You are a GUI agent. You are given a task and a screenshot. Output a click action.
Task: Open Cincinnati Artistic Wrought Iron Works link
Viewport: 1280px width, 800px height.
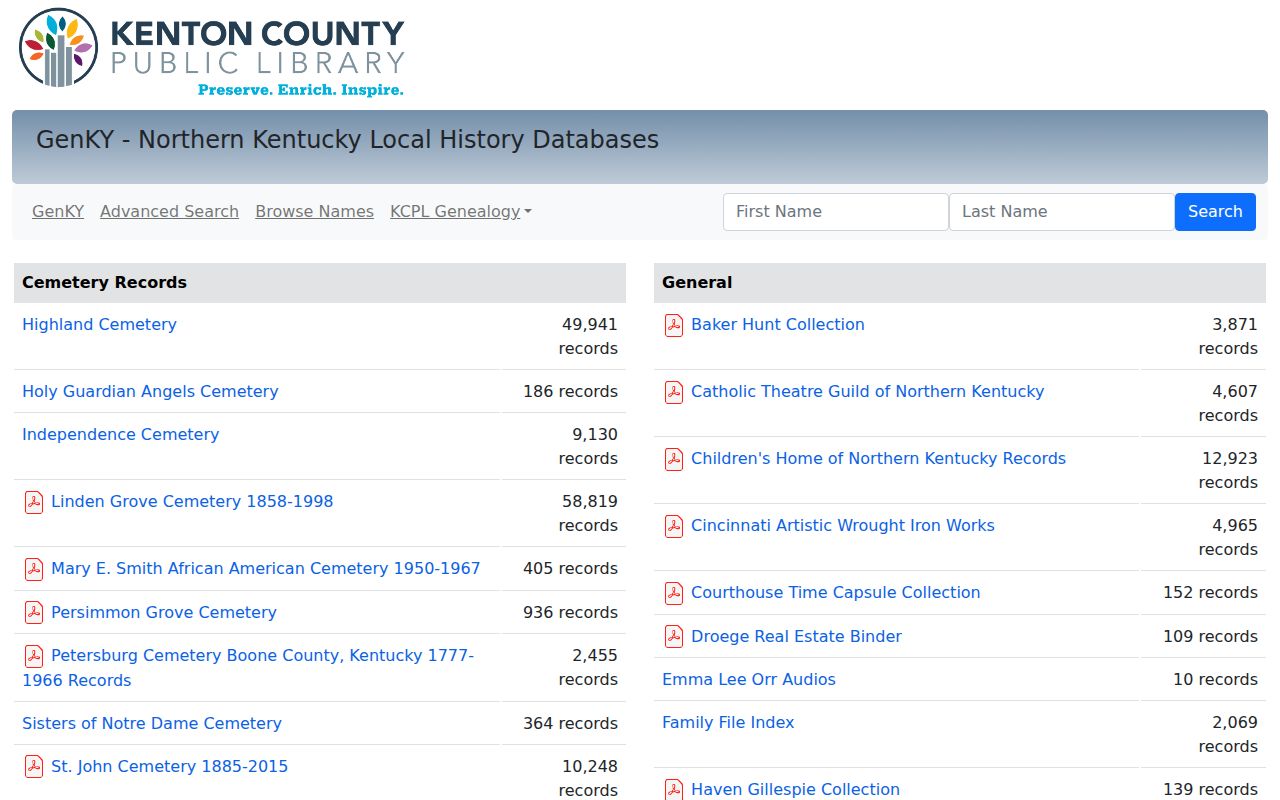(x=843, y=525)
